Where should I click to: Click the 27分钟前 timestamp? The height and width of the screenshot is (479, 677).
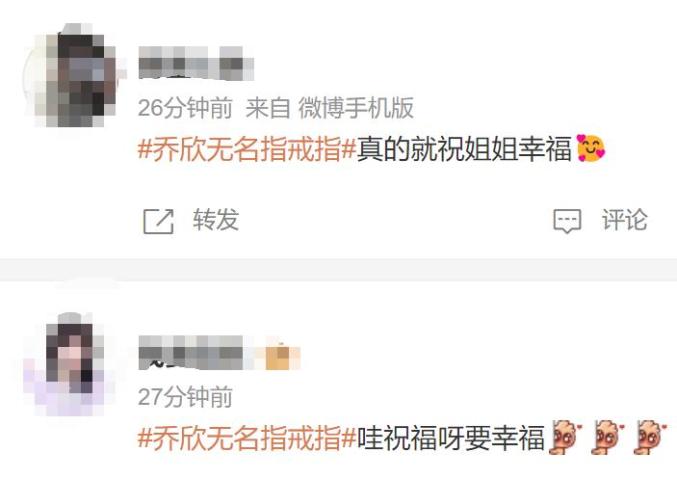(185, 397)
